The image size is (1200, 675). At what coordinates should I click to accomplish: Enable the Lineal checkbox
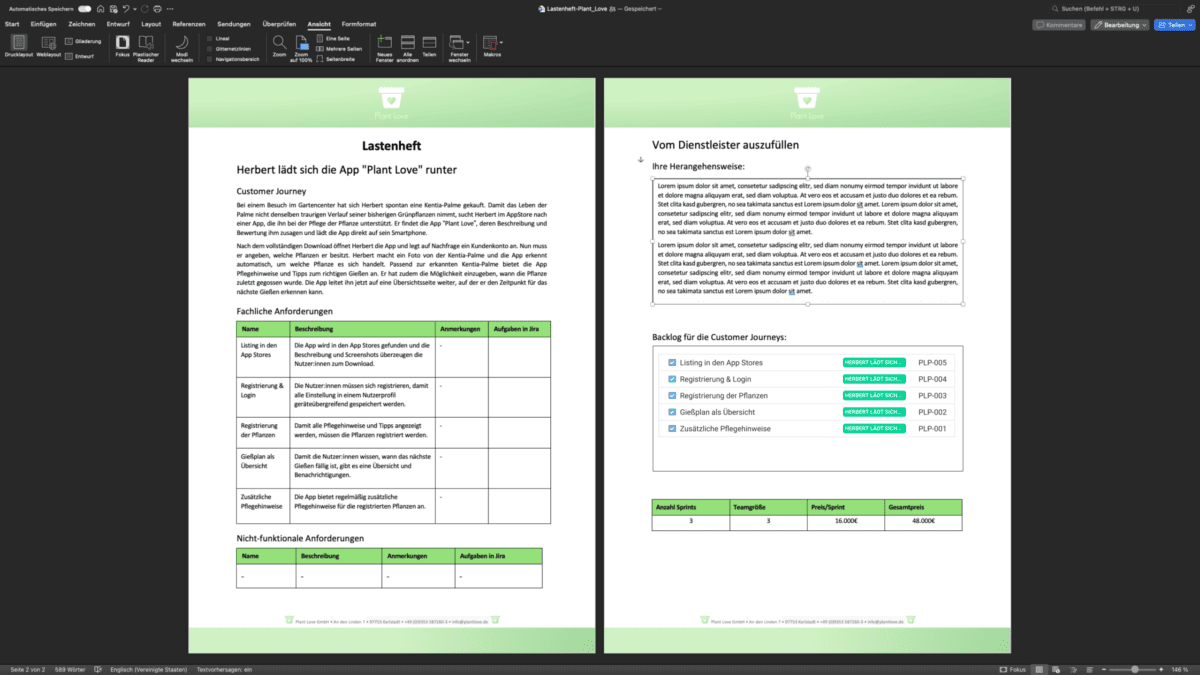pos(212,38)
